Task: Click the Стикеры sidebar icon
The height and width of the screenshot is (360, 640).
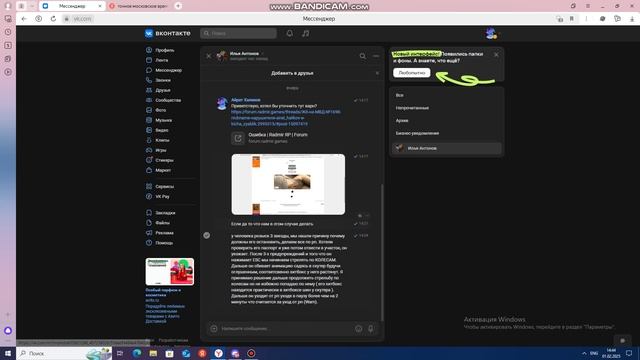Action: [149, 160]
